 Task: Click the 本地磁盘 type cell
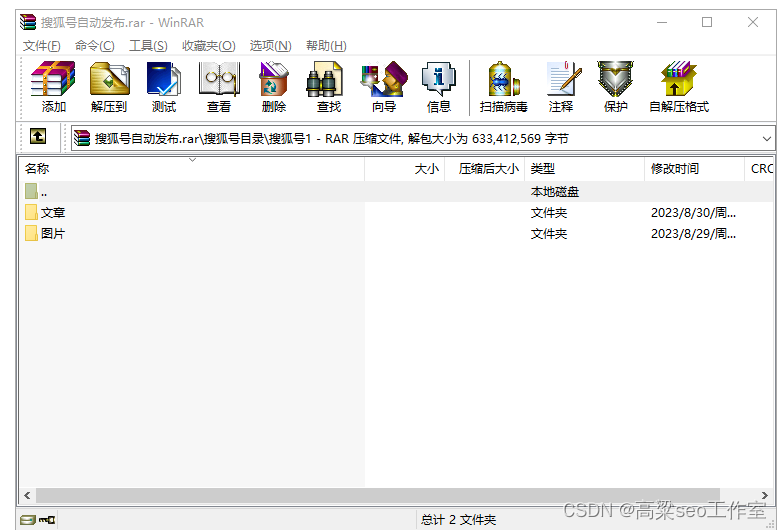pos(555,192)
